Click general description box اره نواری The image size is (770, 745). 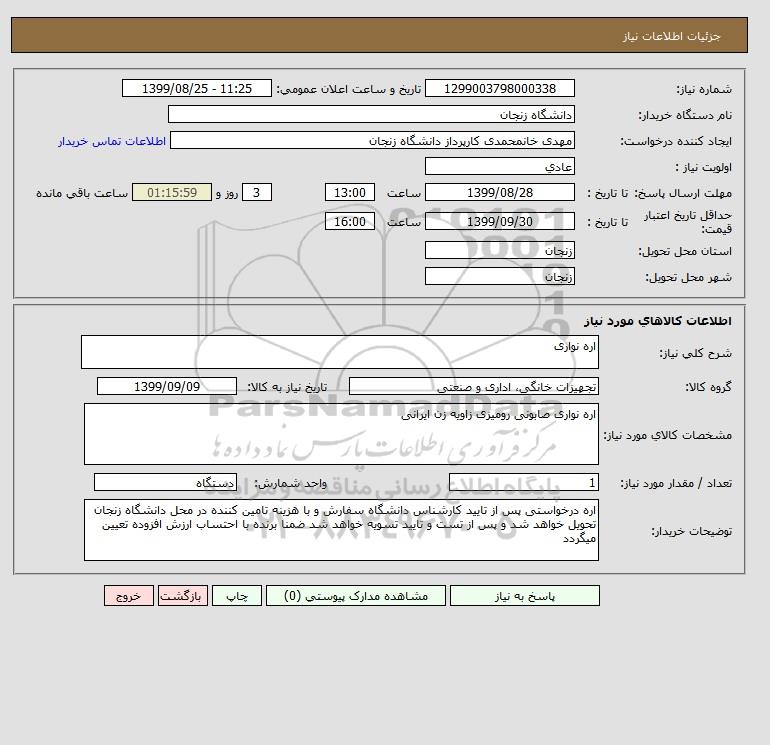[x=340, y=352]
